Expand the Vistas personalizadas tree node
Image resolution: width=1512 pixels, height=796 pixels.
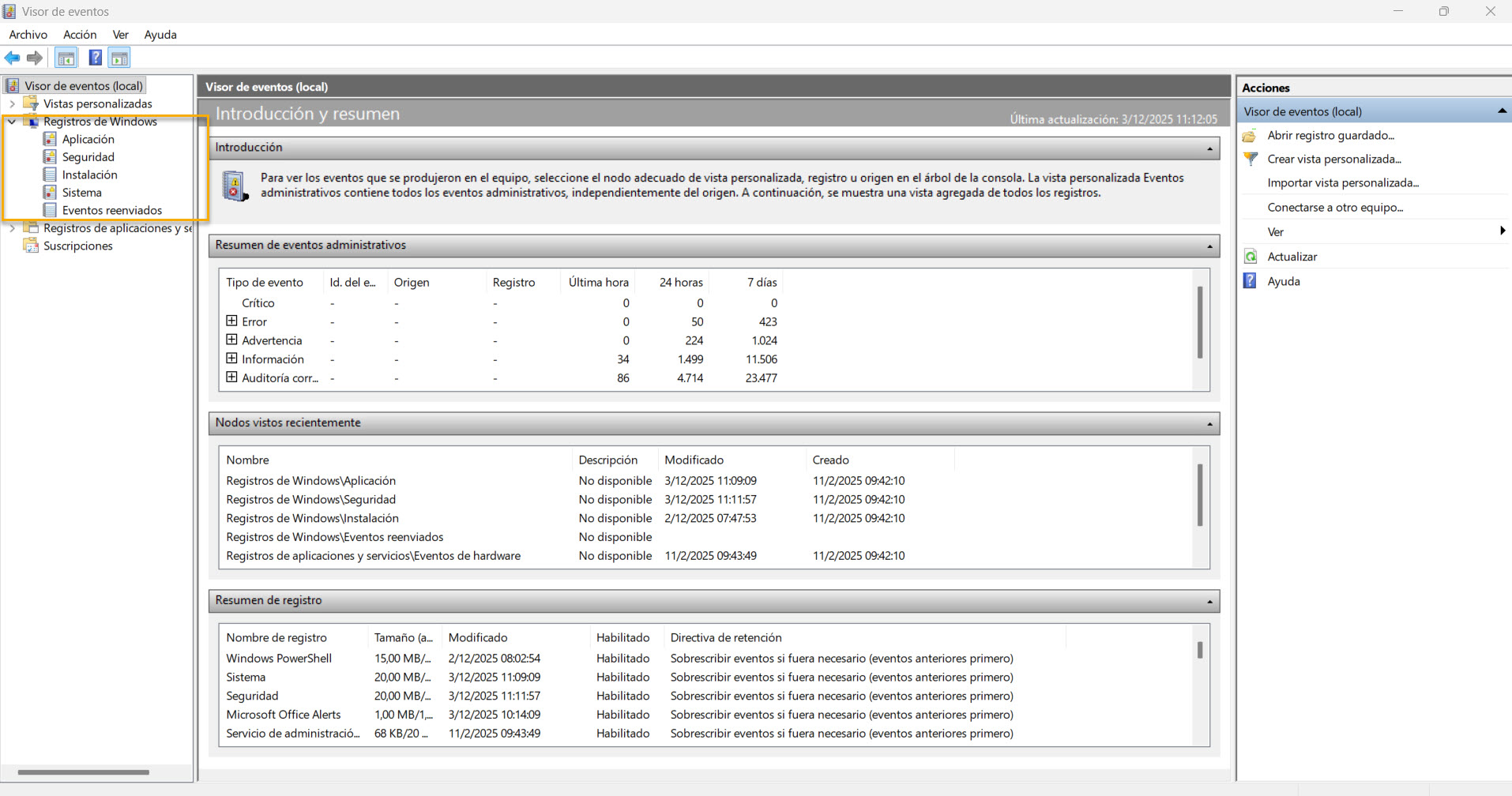click(12, 103)
